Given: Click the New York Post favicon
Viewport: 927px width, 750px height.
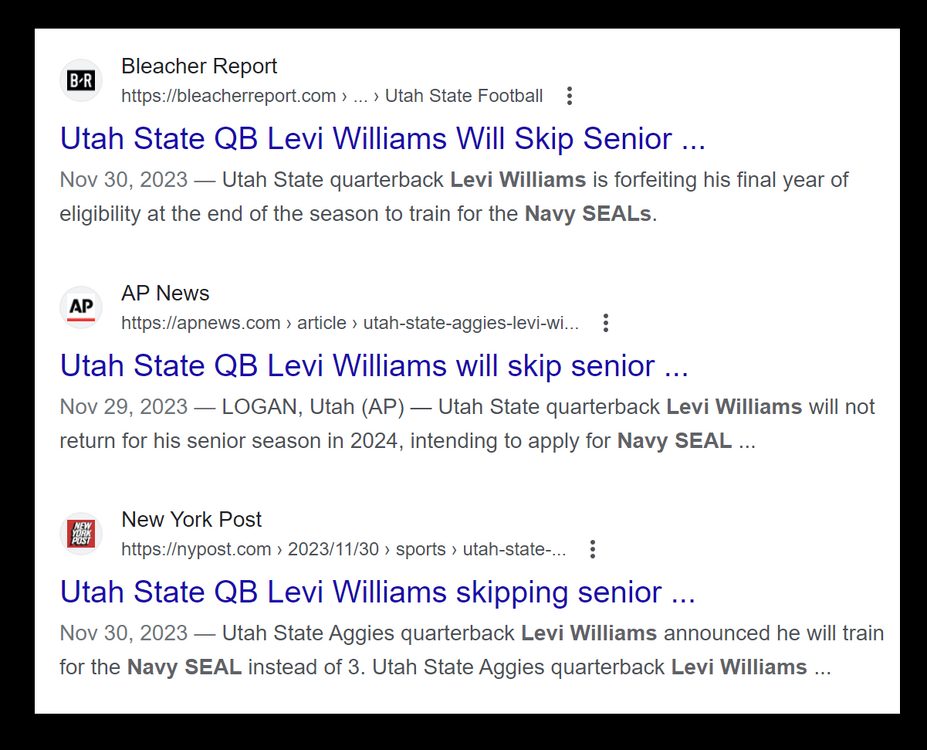Looking at the screenshot, I should point(81,534).
